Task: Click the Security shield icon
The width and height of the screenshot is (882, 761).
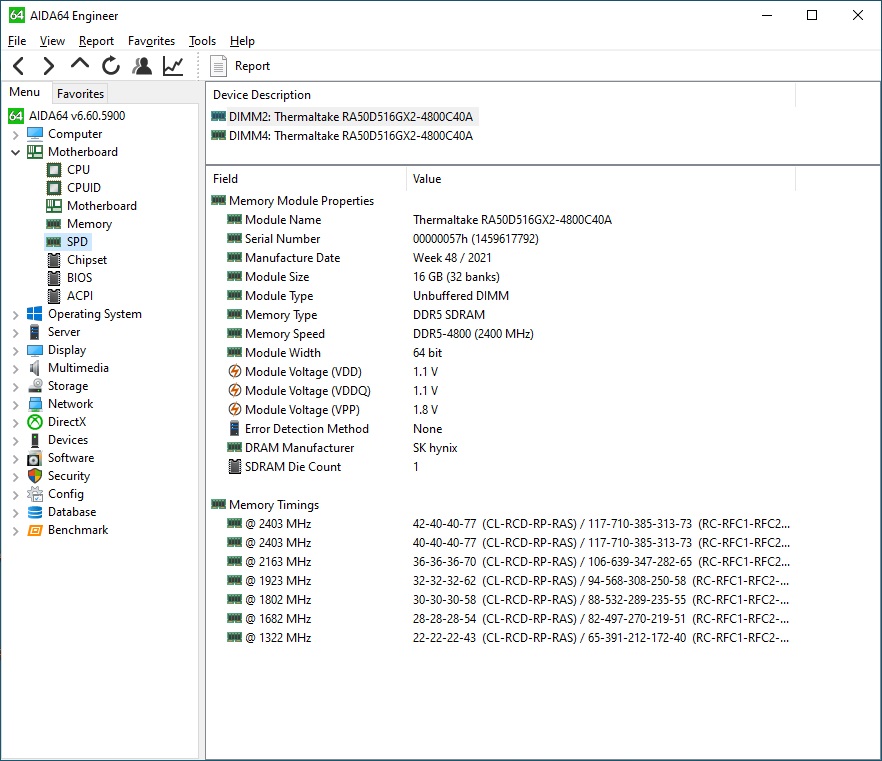Action: point(35,476)
